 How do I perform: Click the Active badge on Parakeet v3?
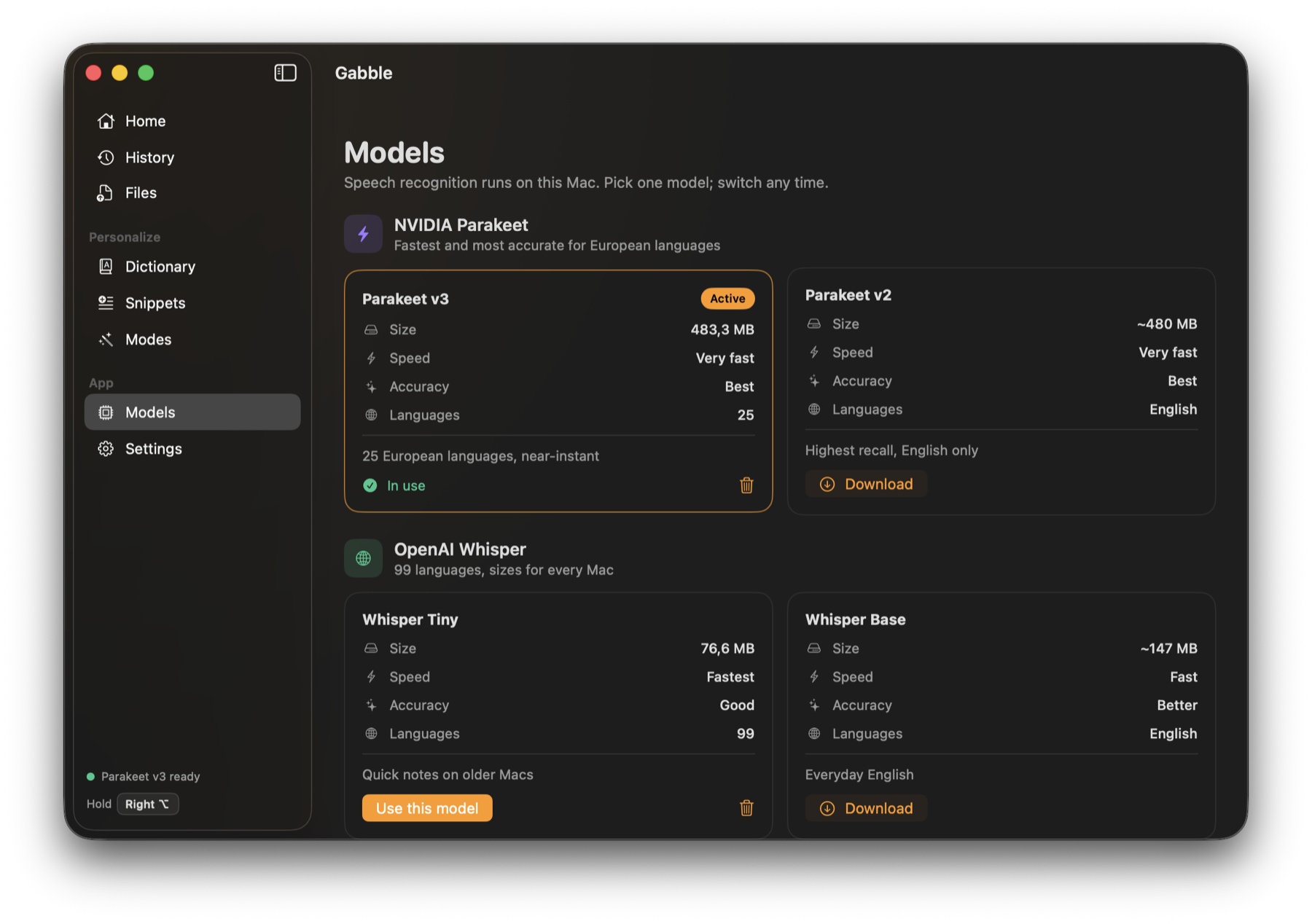(727, 299)
